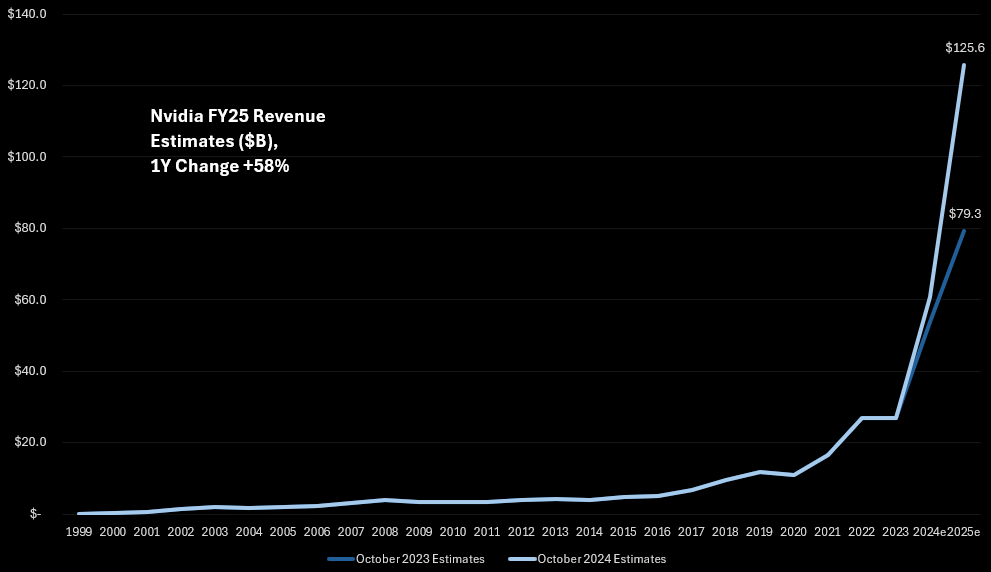The height and width of the screenshot is (572, 991).
Task: Click the $100.0 y-axis label
Action: [x=27, y=156]
